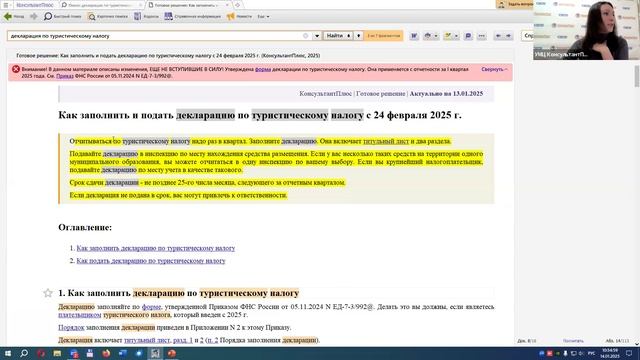
Task: Click the add bookmark icon
Action: [x=448, y=36]
